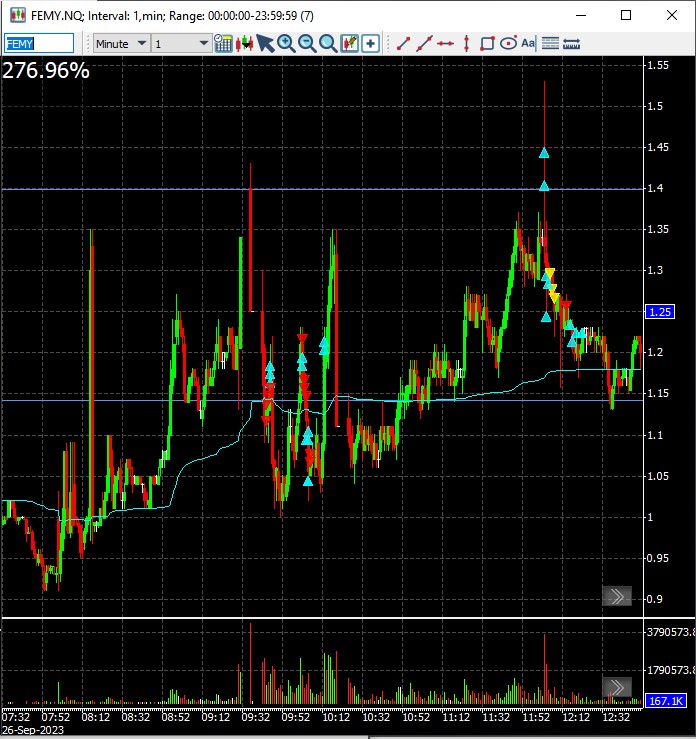696x739 pixels.
Task: Click the 167.1K volume label
Action: [x=666, y=701]
